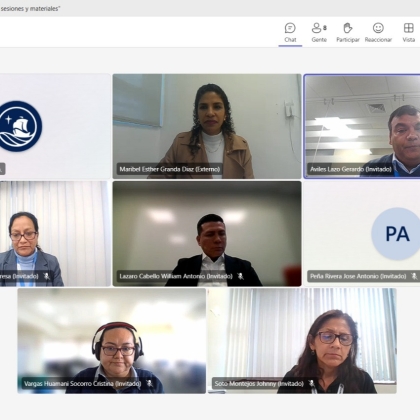The width and height of the screenshot is (420, 420).
Task: Click muted mic icon on Lazaro Cabello tile
Action: point(240,276)
